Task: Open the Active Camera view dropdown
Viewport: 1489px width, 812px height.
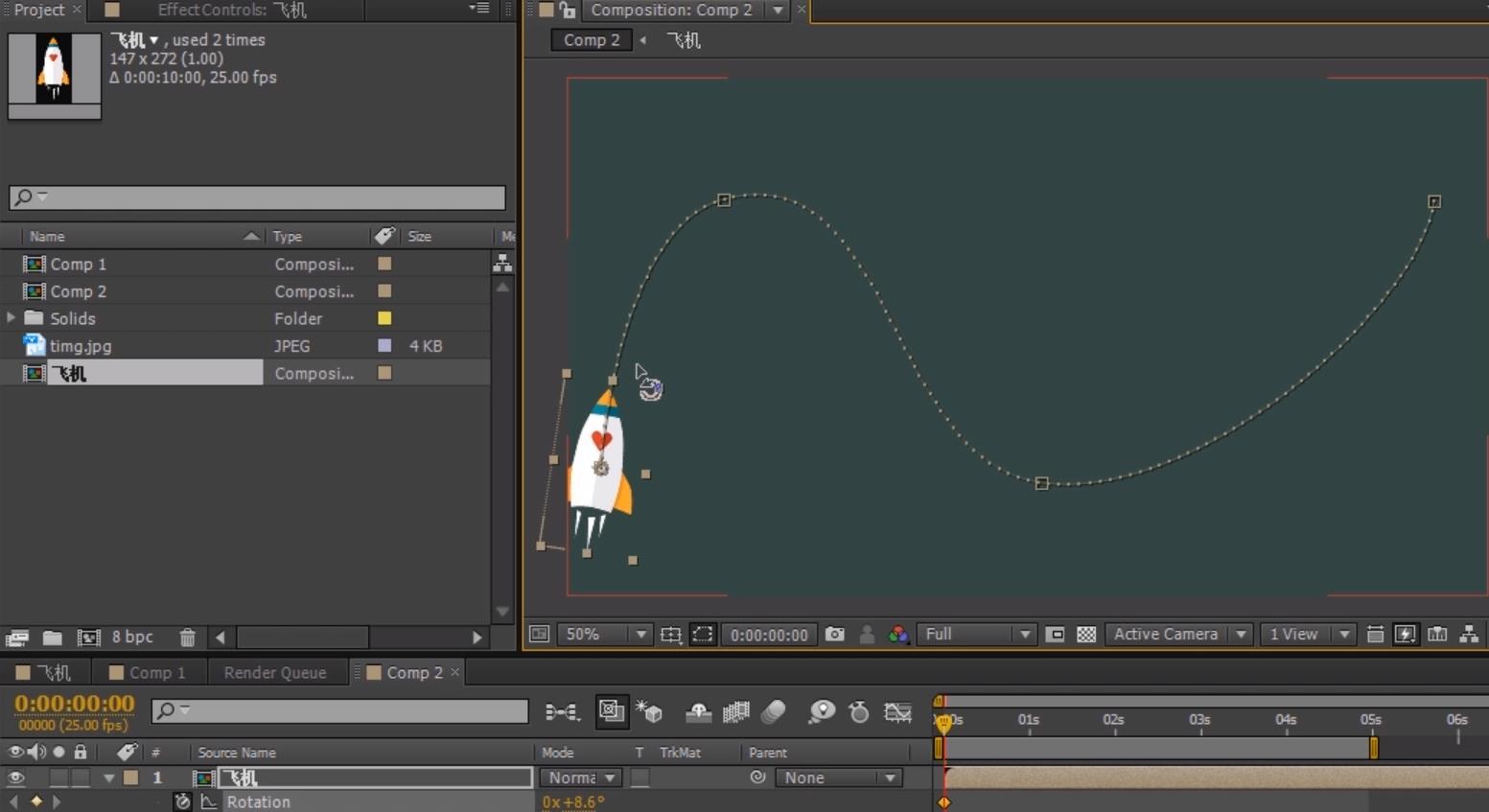Action: tap(1178, 635)
